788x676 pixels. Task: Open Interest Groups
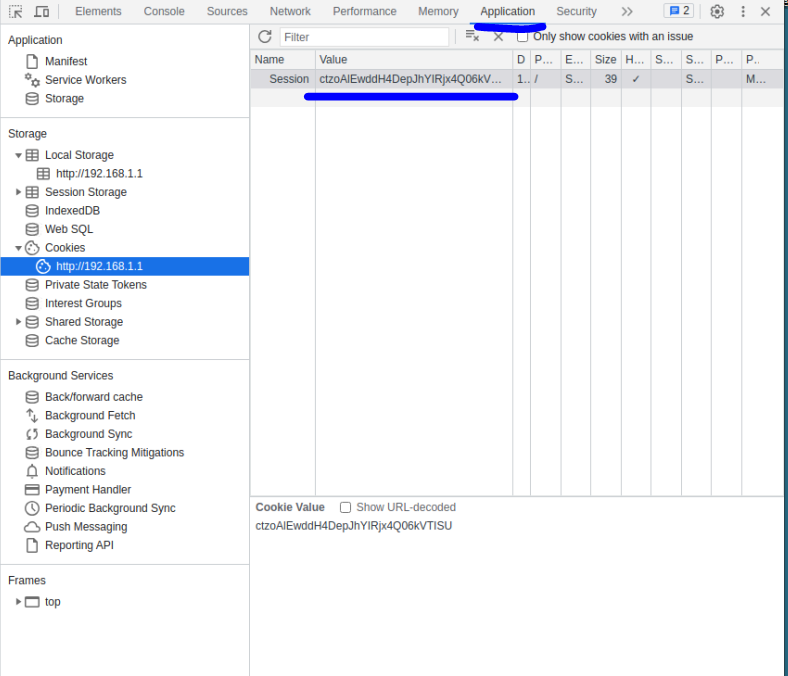tap(83, 304)
